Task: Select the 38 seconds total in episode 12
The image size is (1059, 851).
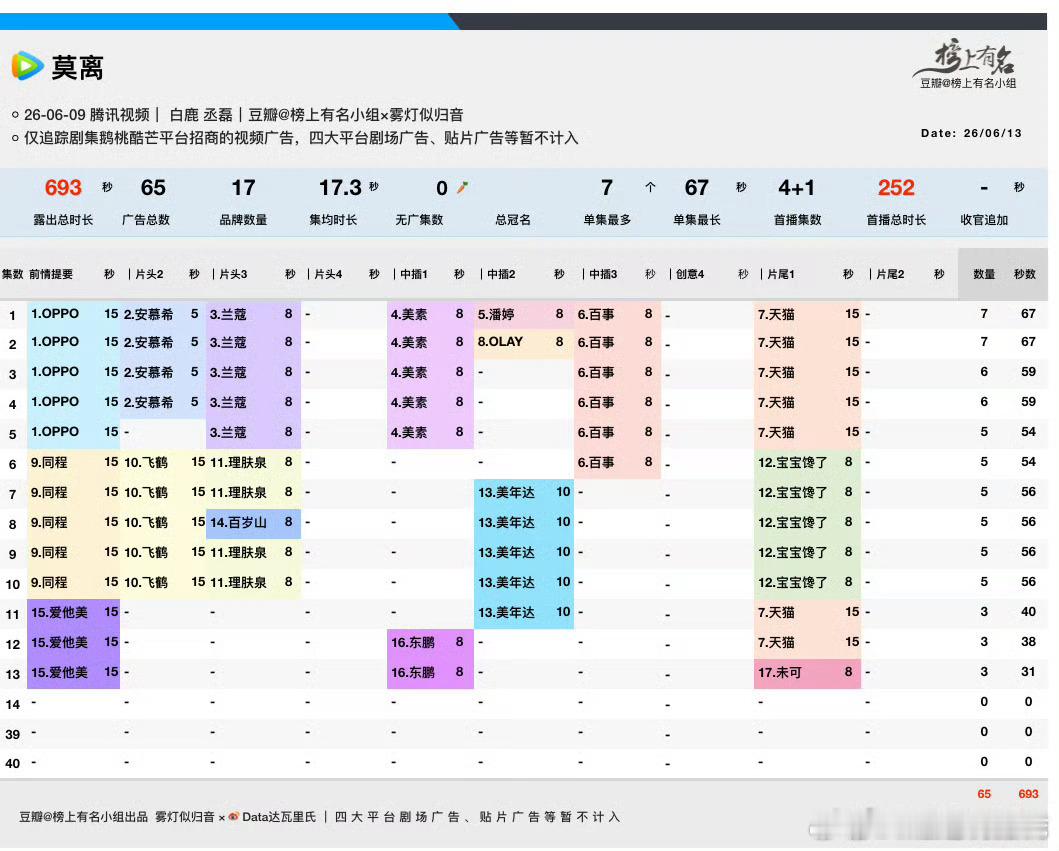Action: tap(1028, 642)
